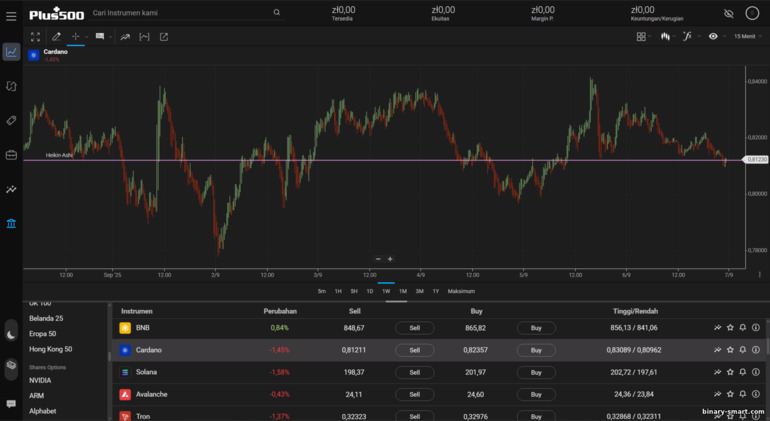
Task: Click the 0,81230 price line marker
Action: click(x=755, y=160)
